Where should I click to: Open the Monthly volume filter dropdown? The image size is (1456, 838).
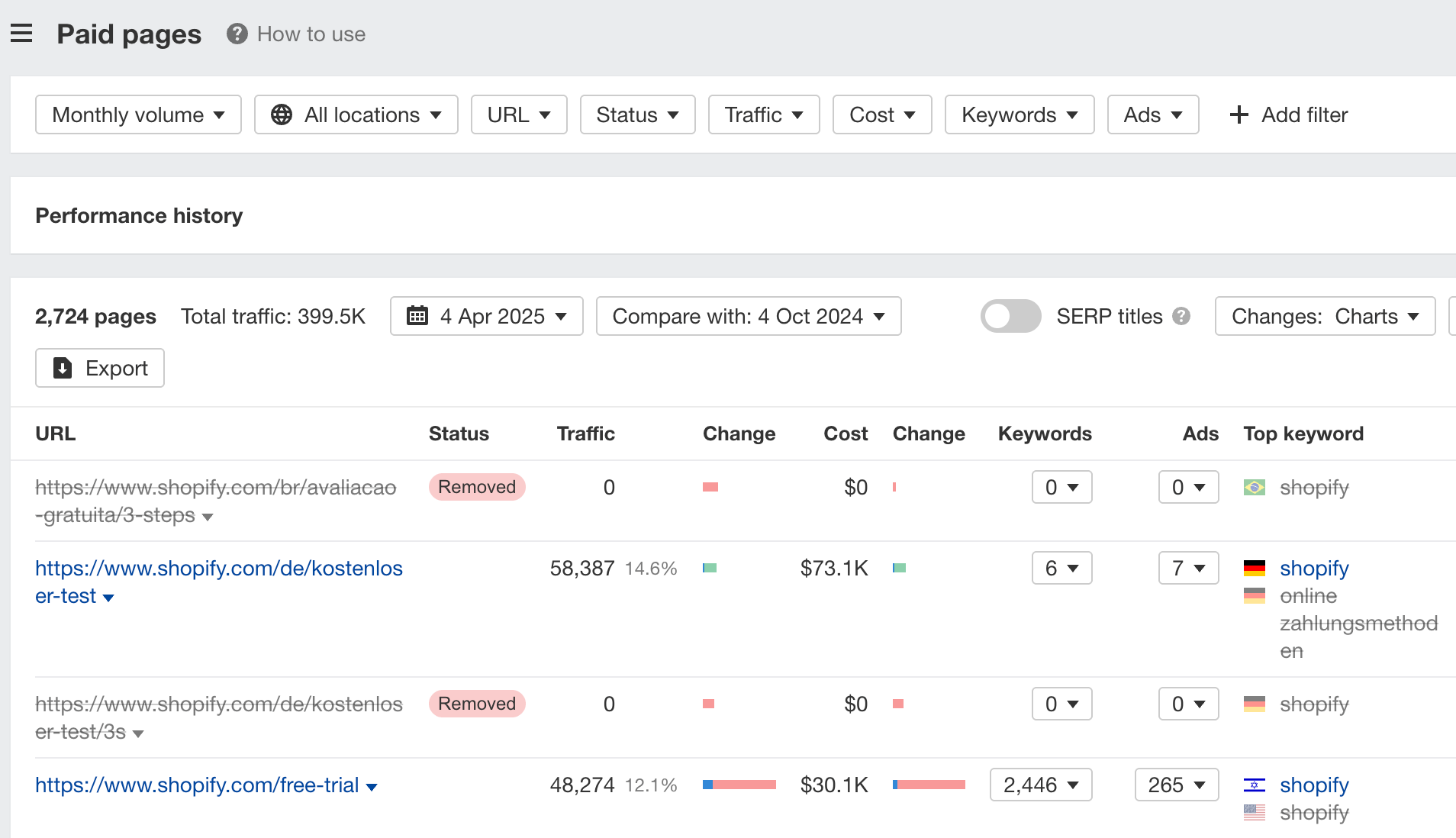coord(137,114)
